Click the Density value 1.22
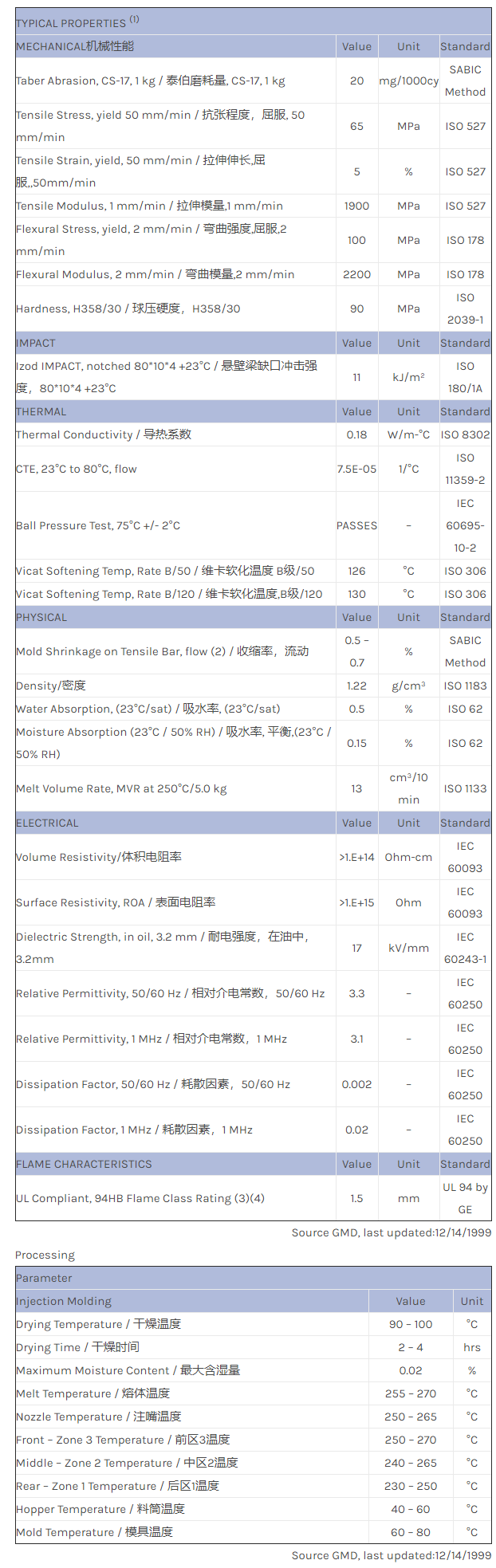 click(x=356, y=686)
